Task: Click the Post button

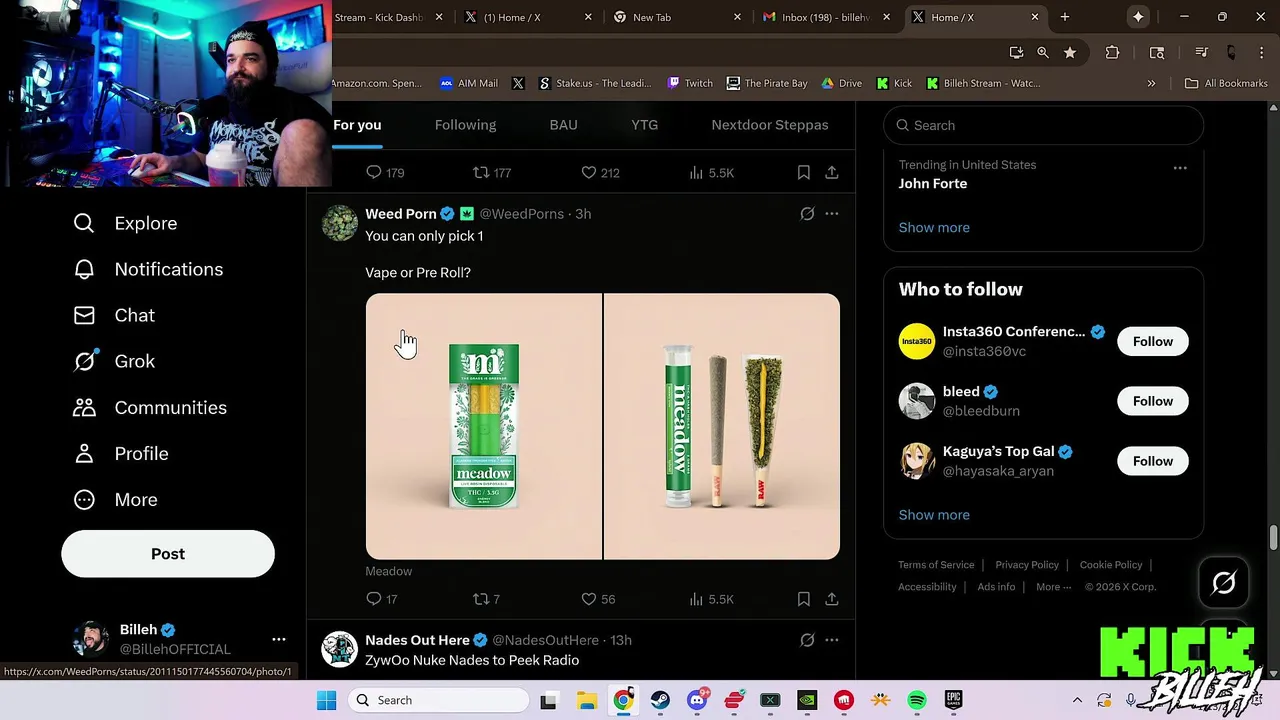Action: click(x=168, y=554)
